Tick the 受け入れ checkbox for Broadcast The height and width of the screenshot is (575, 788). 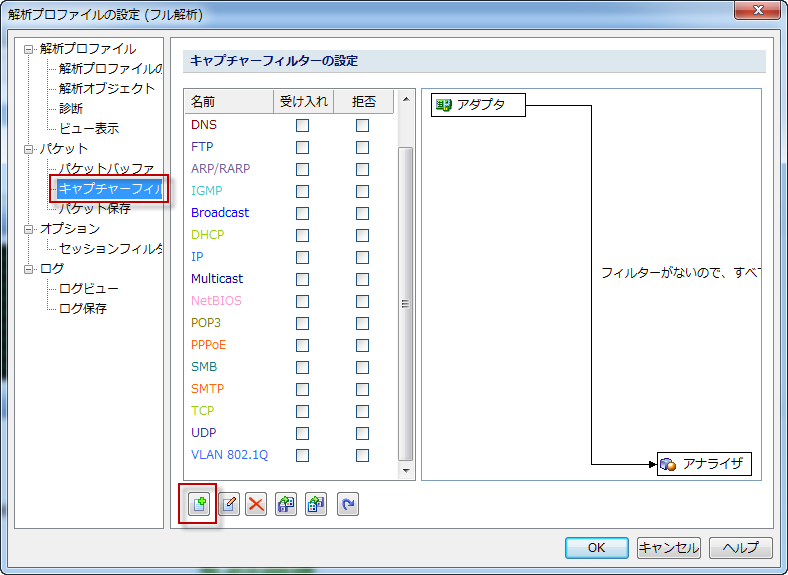pos(302,213)
